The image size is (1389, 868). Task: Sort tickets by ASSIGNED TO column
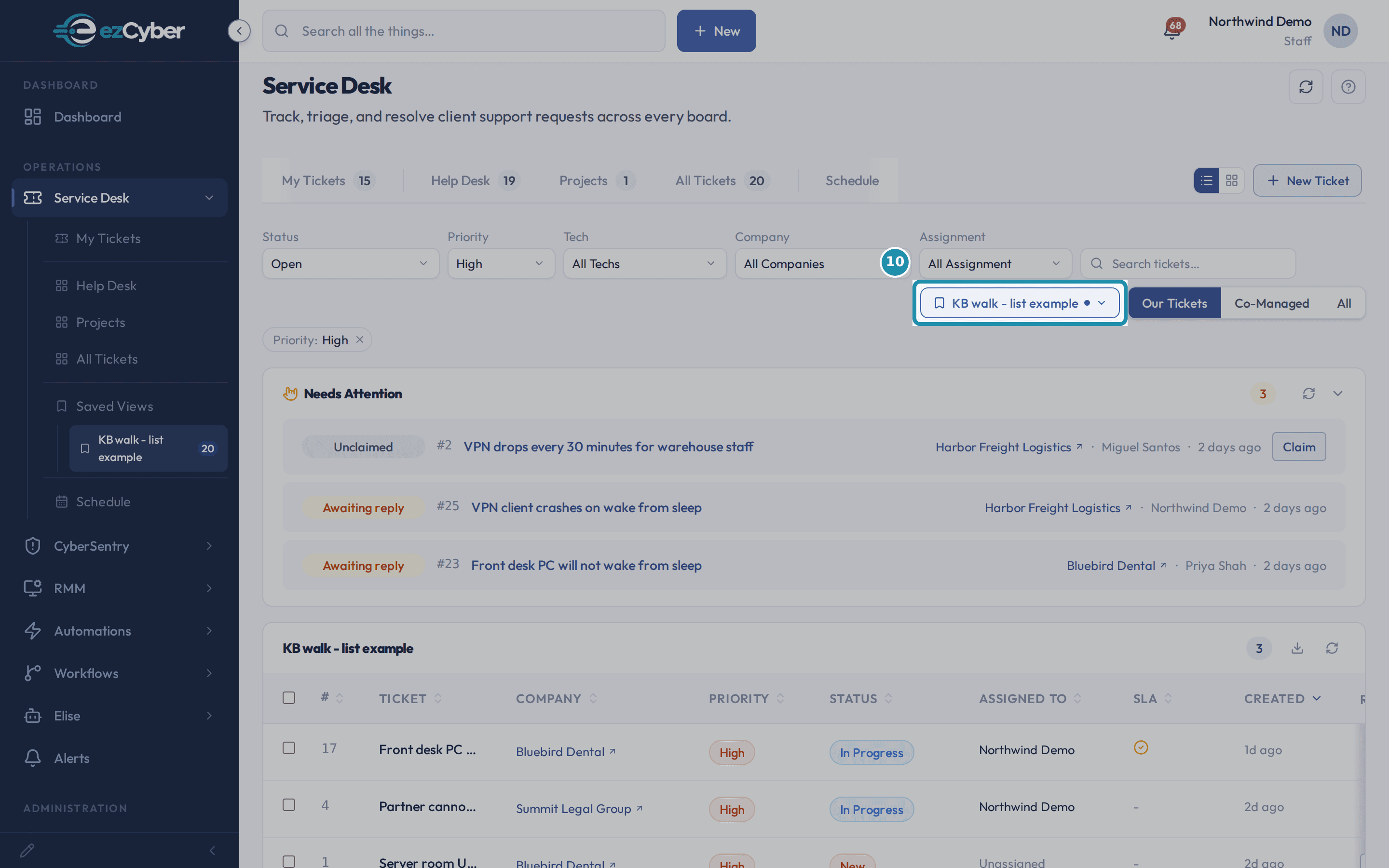tap(1030, 699)
